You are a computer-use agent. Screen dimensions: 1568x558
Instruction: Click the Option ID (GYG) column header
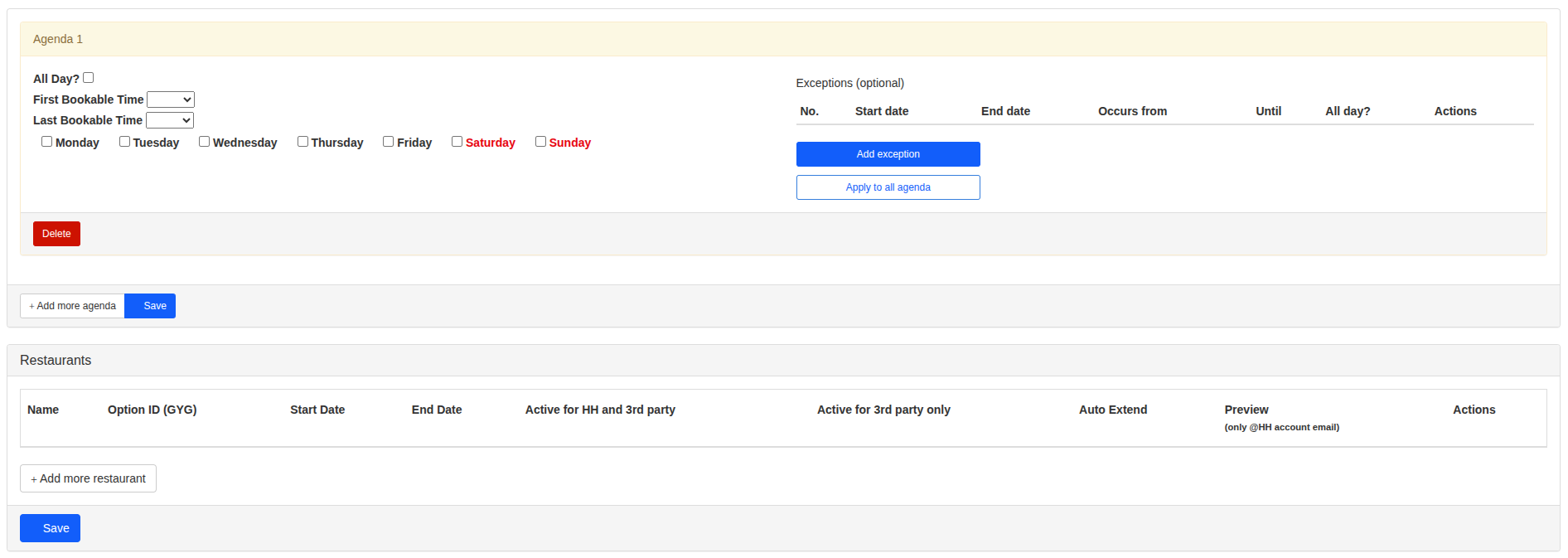click(152, 410)
